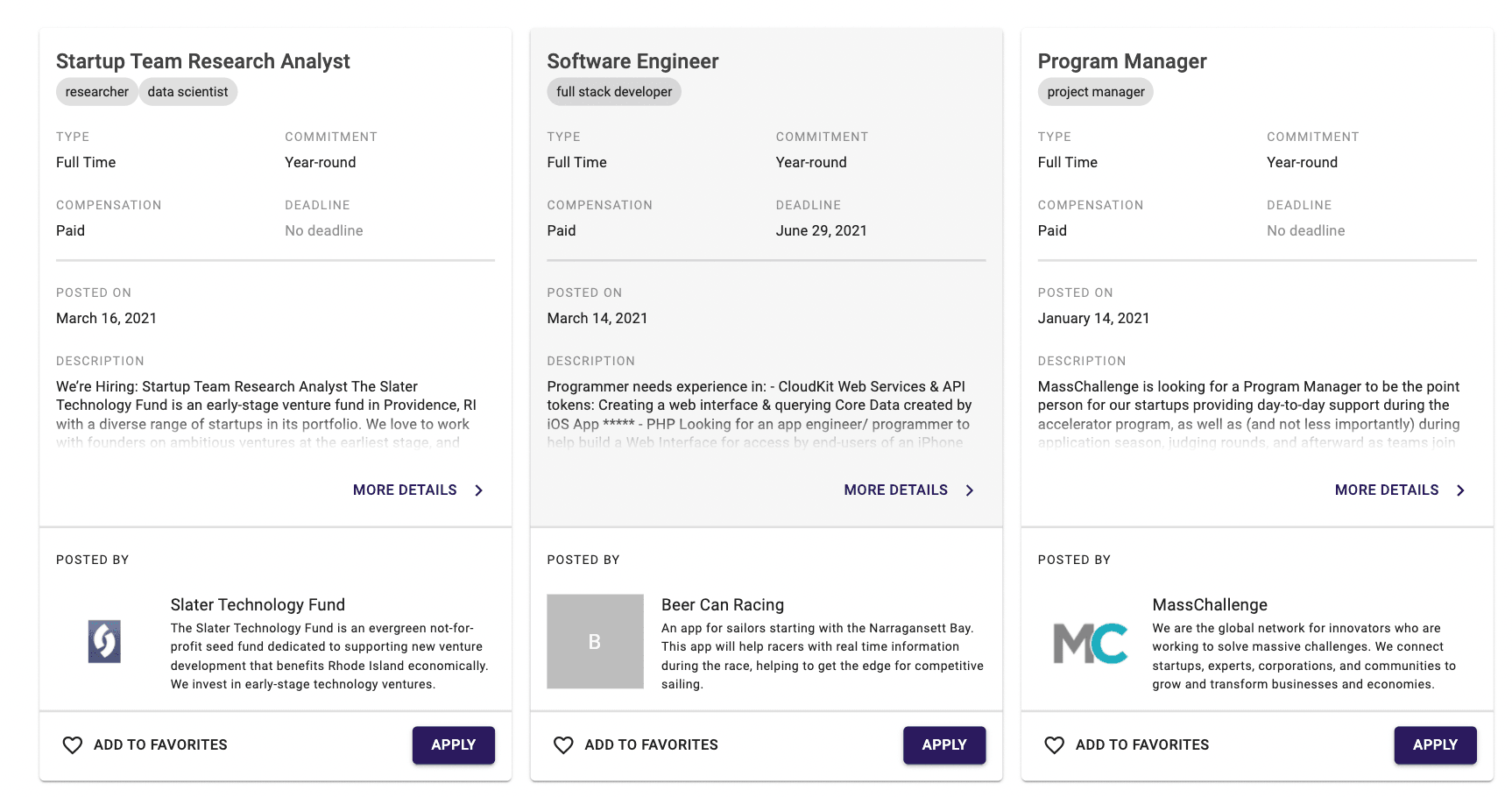Expand More Details chevron on Software Engineer card
The width and height of the screenshot is (1512, 797).
click(970, 490)
